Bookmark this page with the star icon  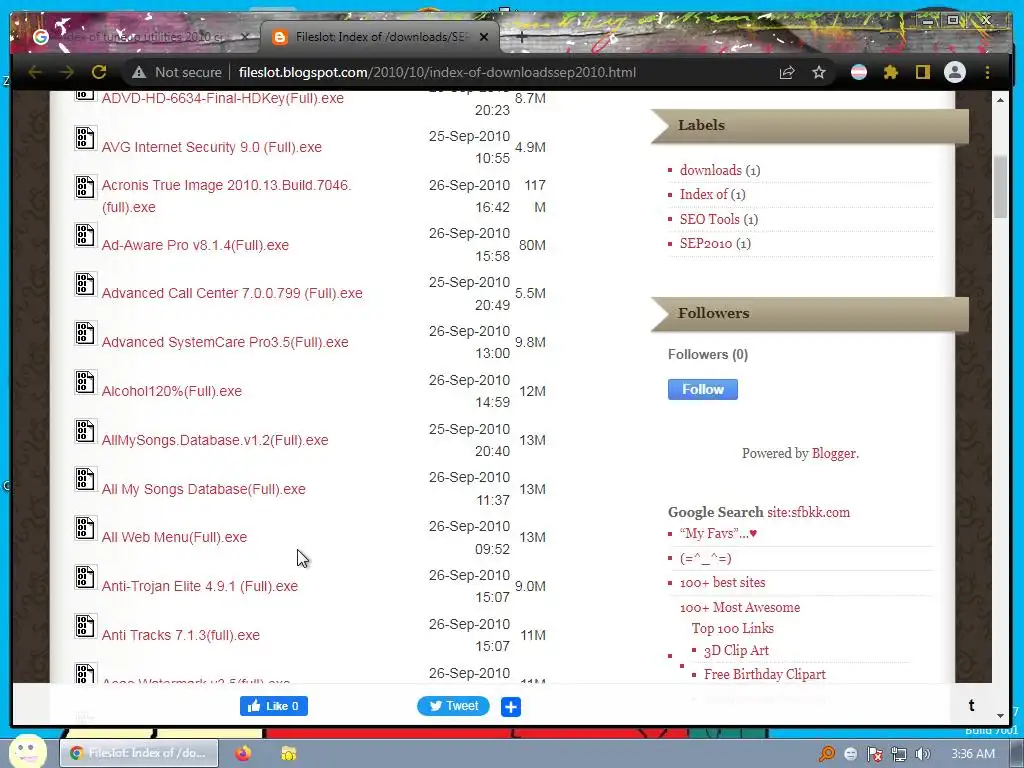click(x=819, y=72)
